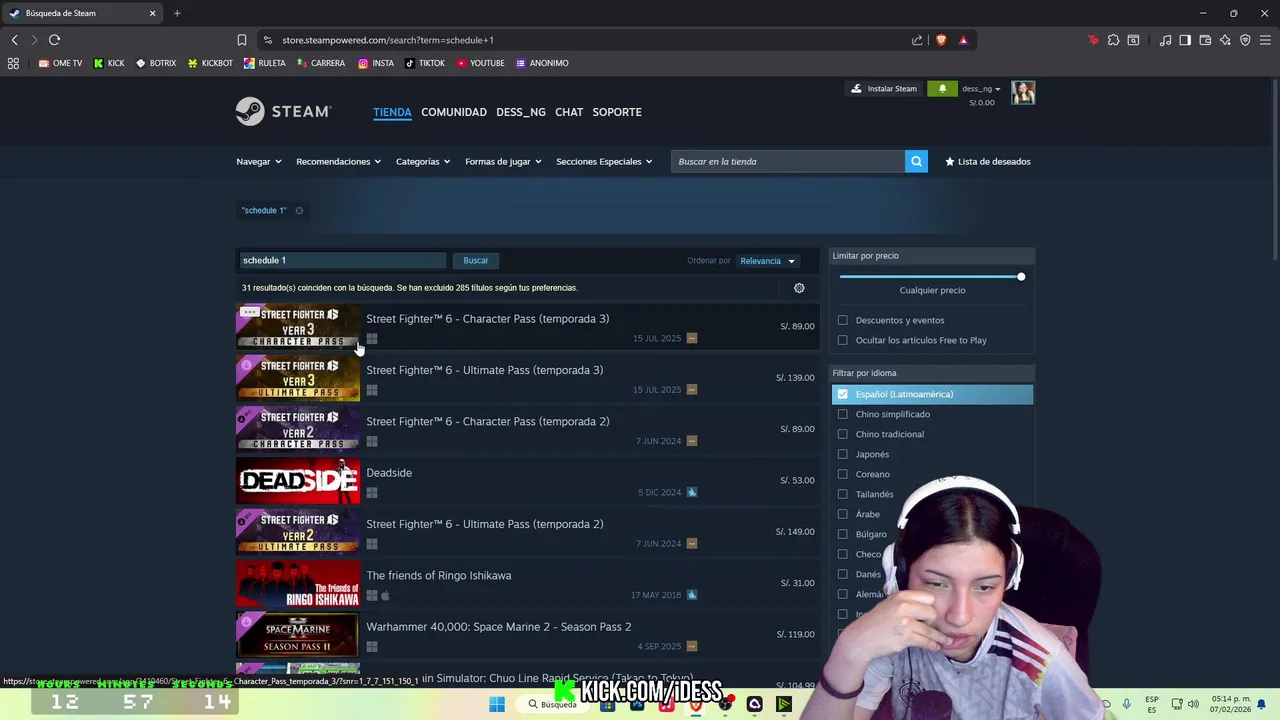Open the DESS_NG profile tab

click(x=521, y=112)
